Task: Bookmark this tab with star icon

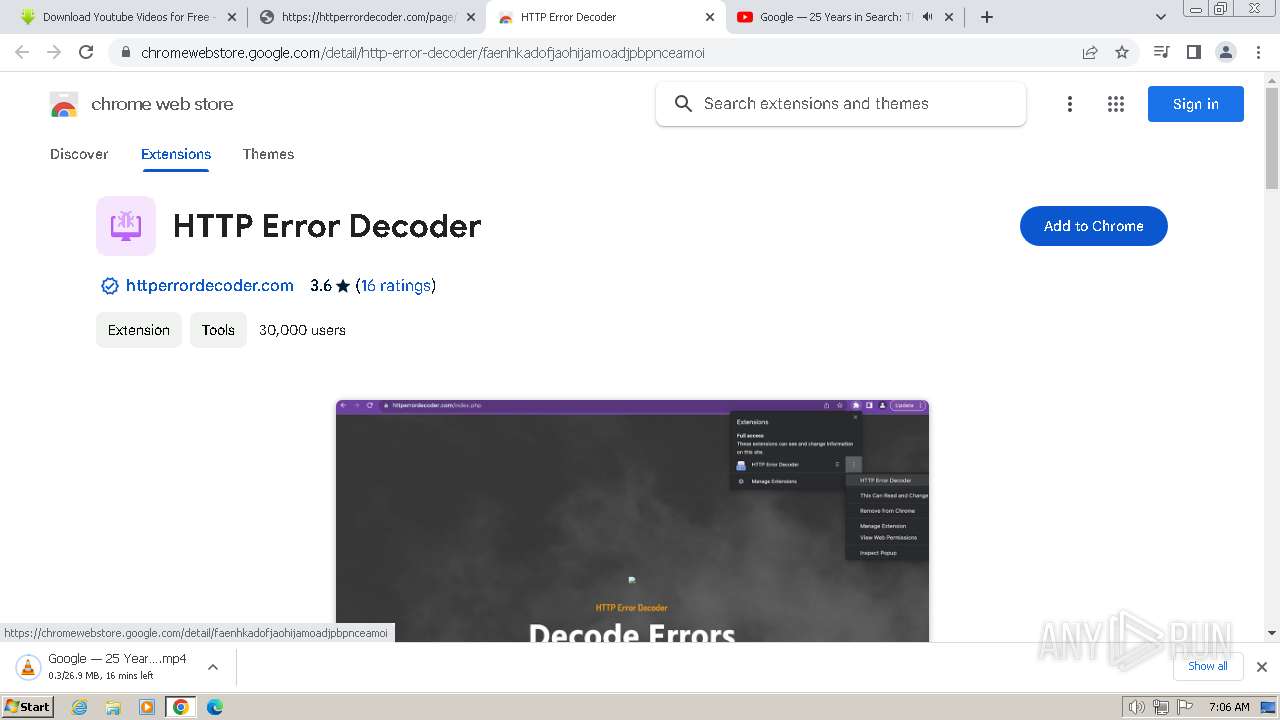Action: pyautogui.click(x=1122, y=52)
